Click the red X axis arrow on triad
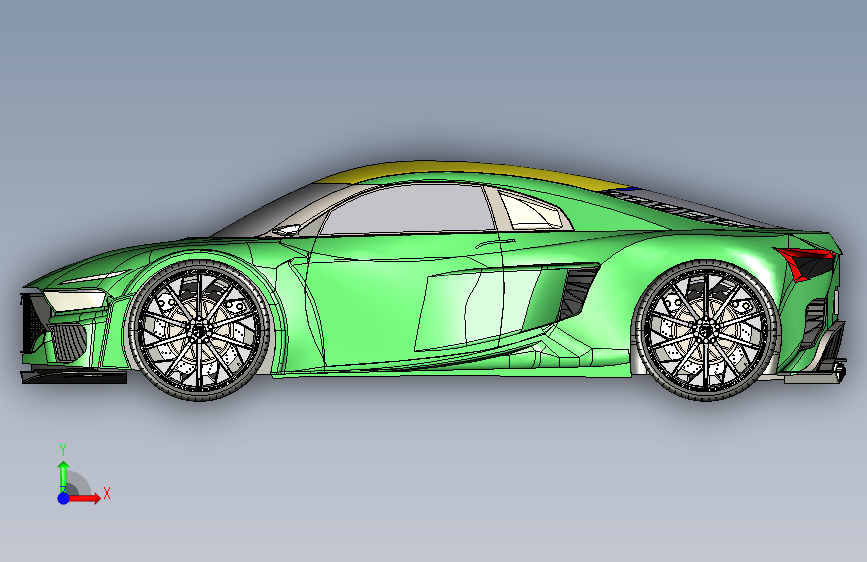This screenshot has width=867, height=562. tap(86, 498)
